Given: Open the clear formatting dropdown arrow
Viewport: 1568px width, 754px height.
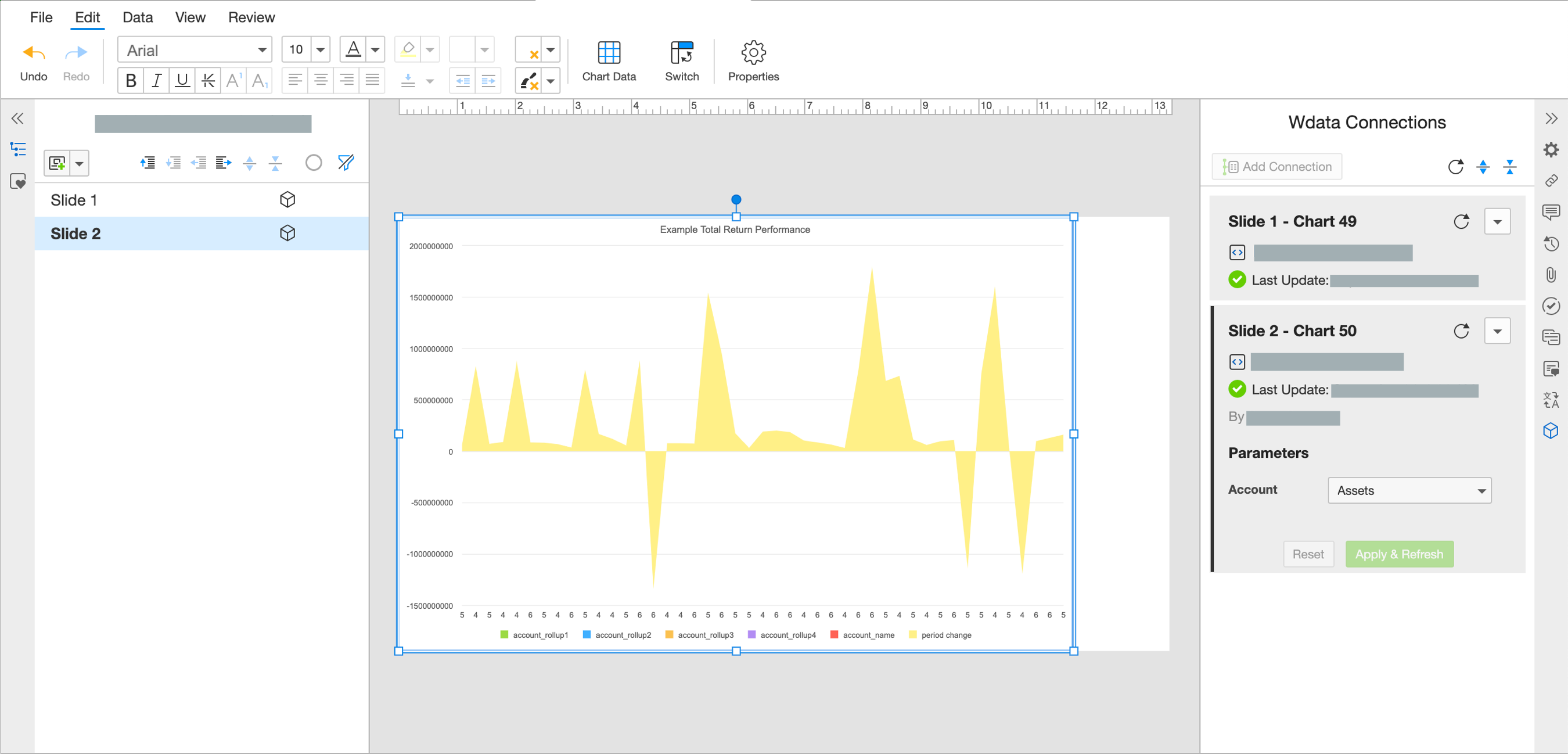Looking at the screenshot, I should click(551, 50).
